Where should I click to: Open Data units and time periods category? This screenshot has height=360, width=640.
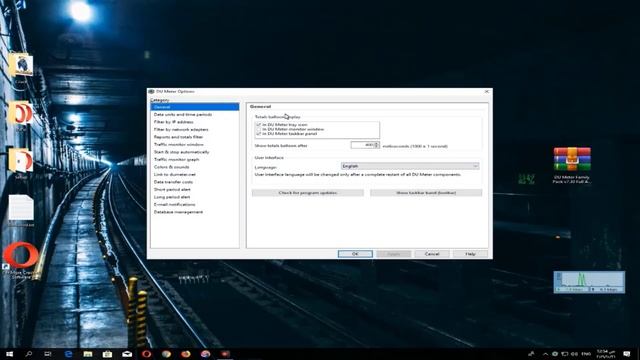[x=183, y=115]
